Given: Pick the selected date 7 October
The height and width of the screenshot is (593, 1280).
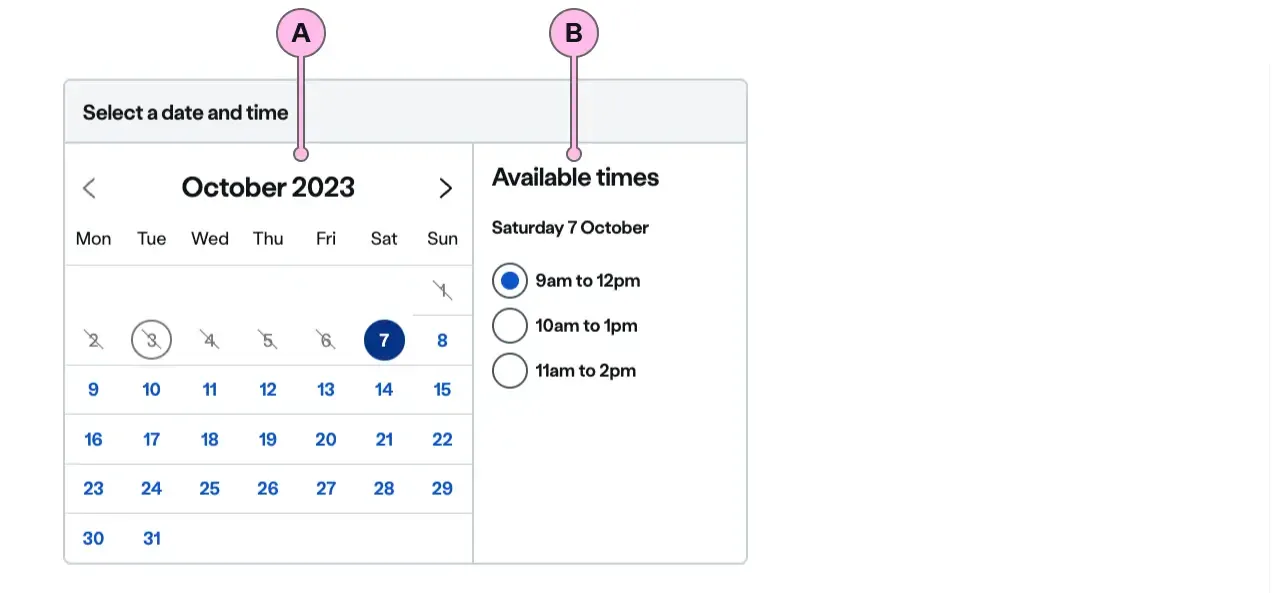Looking at the screenshot, I should pyautogui.click(x=384, y=340).
